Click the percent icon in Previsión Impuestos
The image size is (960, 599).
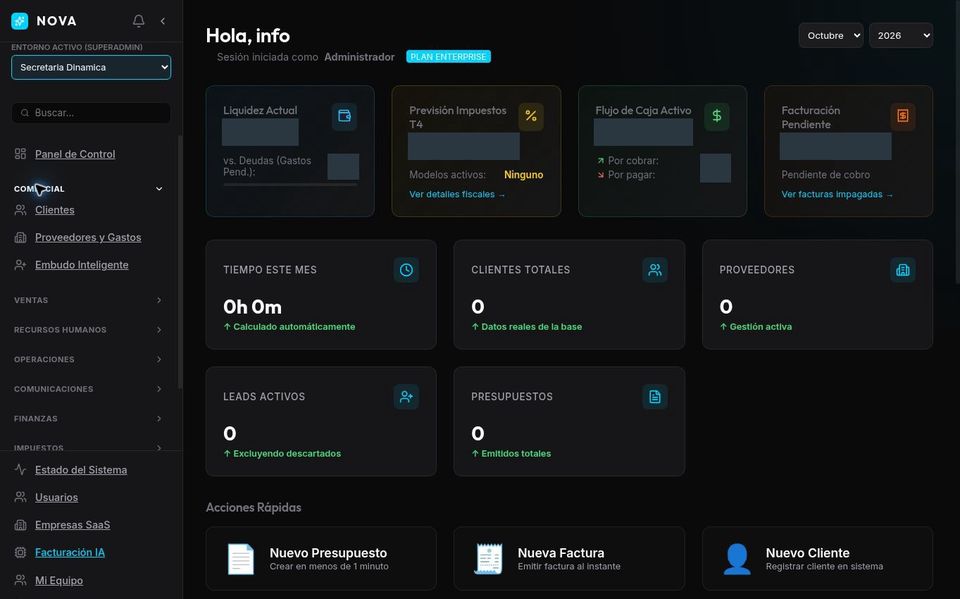coord(531,116)
